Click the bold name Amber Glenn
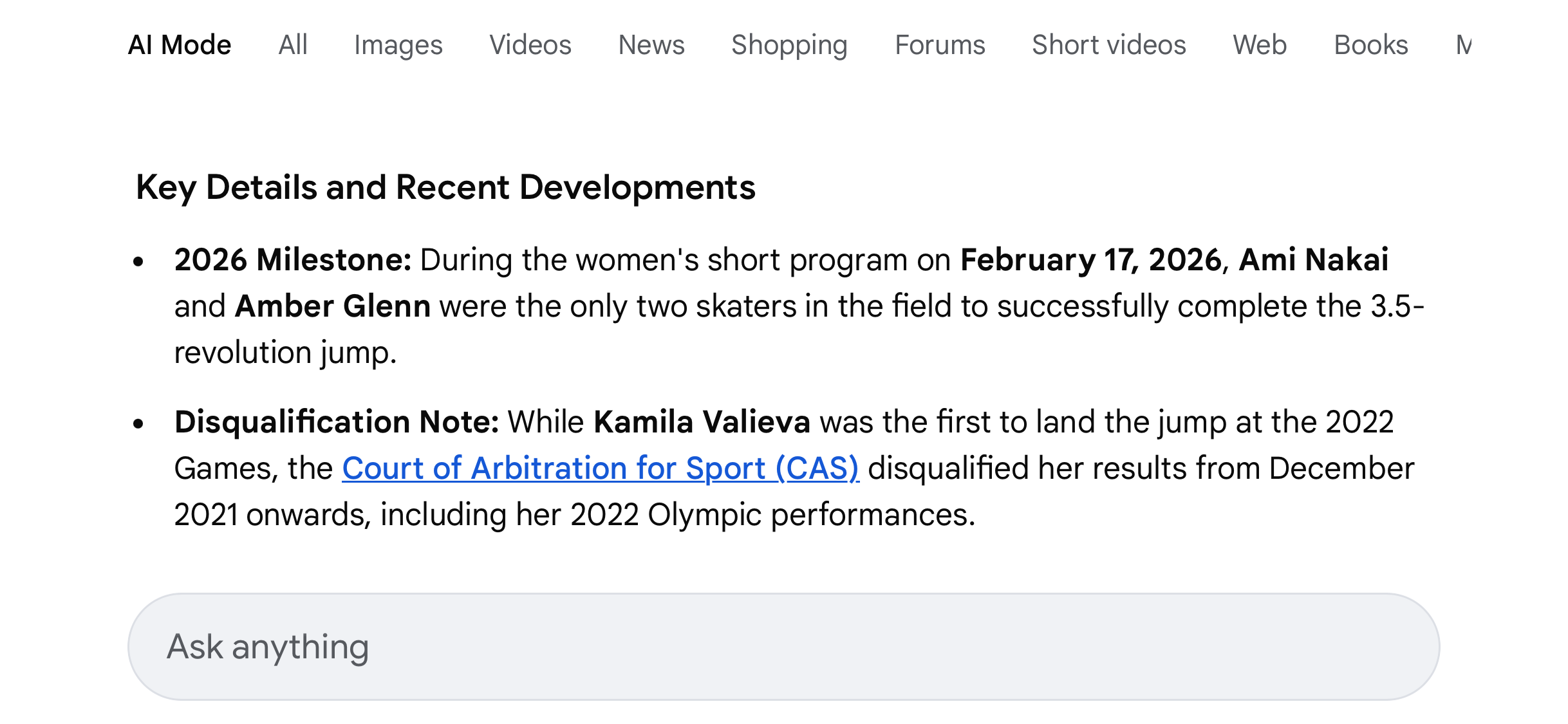Screen dimensions: 1568x724 click(x=332, y=306)
